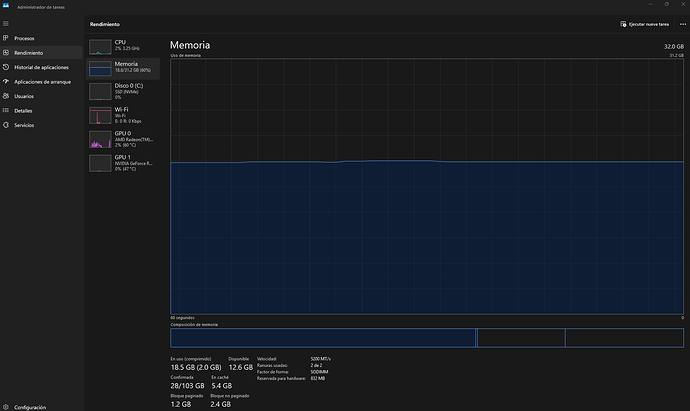Click the 12.6 GB Disponible value
Image resolution: width=690 pixels, height=411 pixels.
[241, 367]
